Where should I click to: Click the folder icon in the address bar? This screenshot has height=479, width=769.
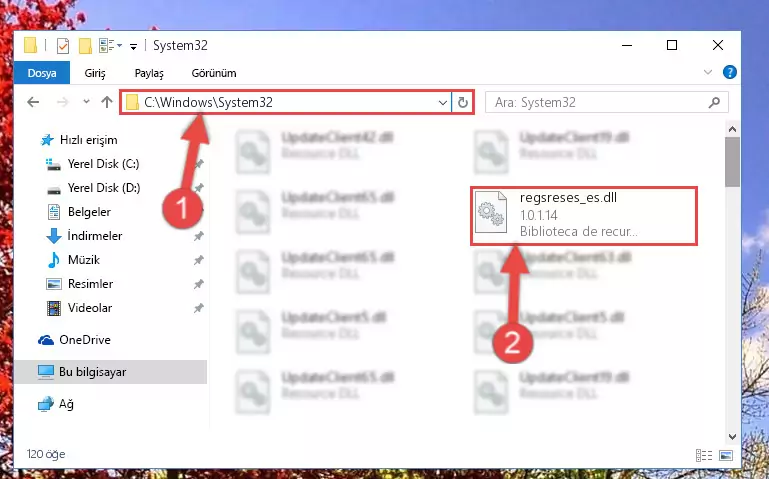click(x=132, y=102)
